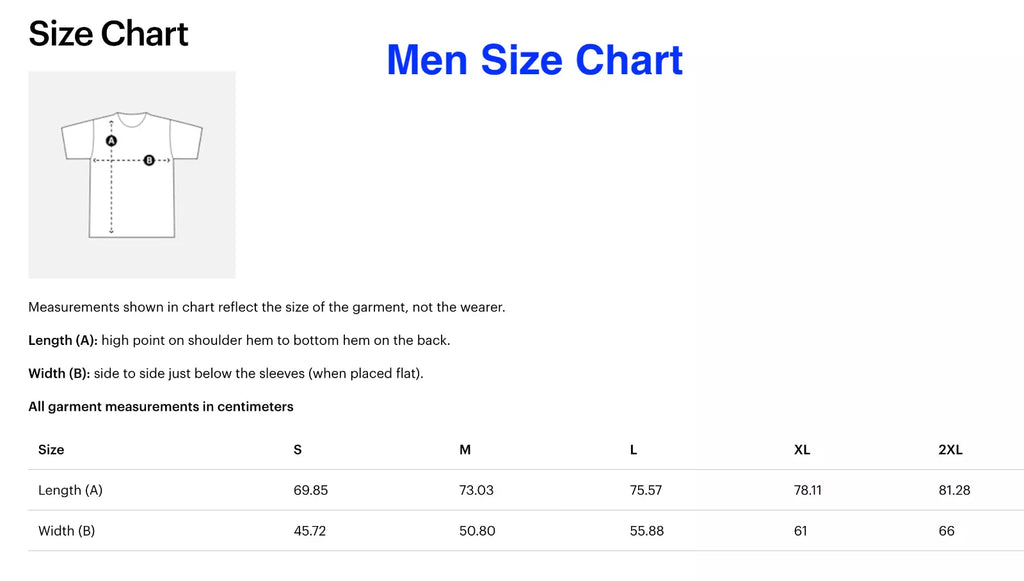Viewport: 1024px width, 581px height.
Task: Click the 55.88 width value for L
Action: point(647,531)
